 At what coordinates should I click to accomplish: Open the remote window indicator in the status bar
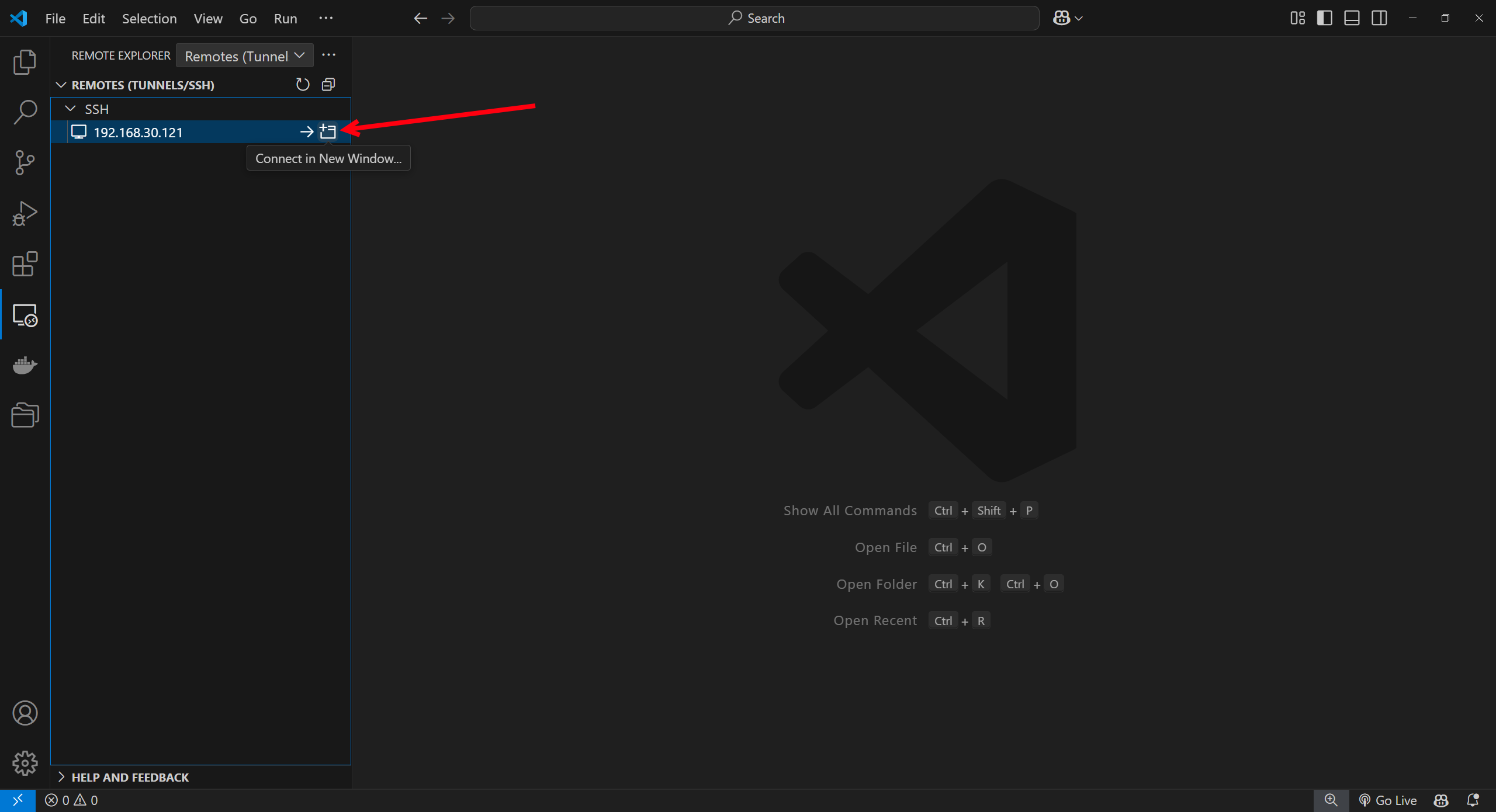(x=18, y=800)
